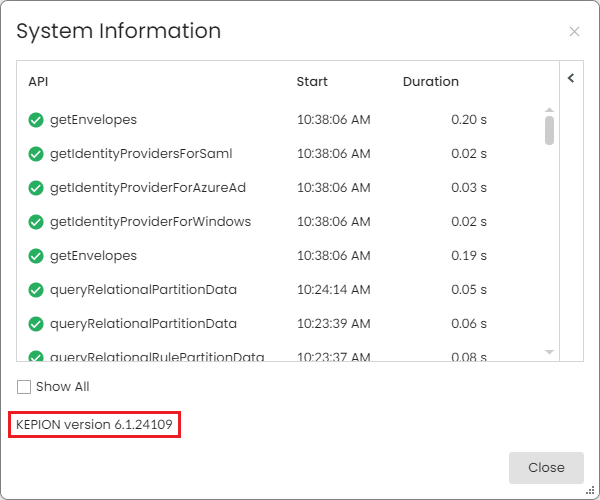This screenshot has height=500, width=600.
Task: Click the check icon beside the 10:24:14 AM queryRelationalPartitionData
Action: (36, 290)
